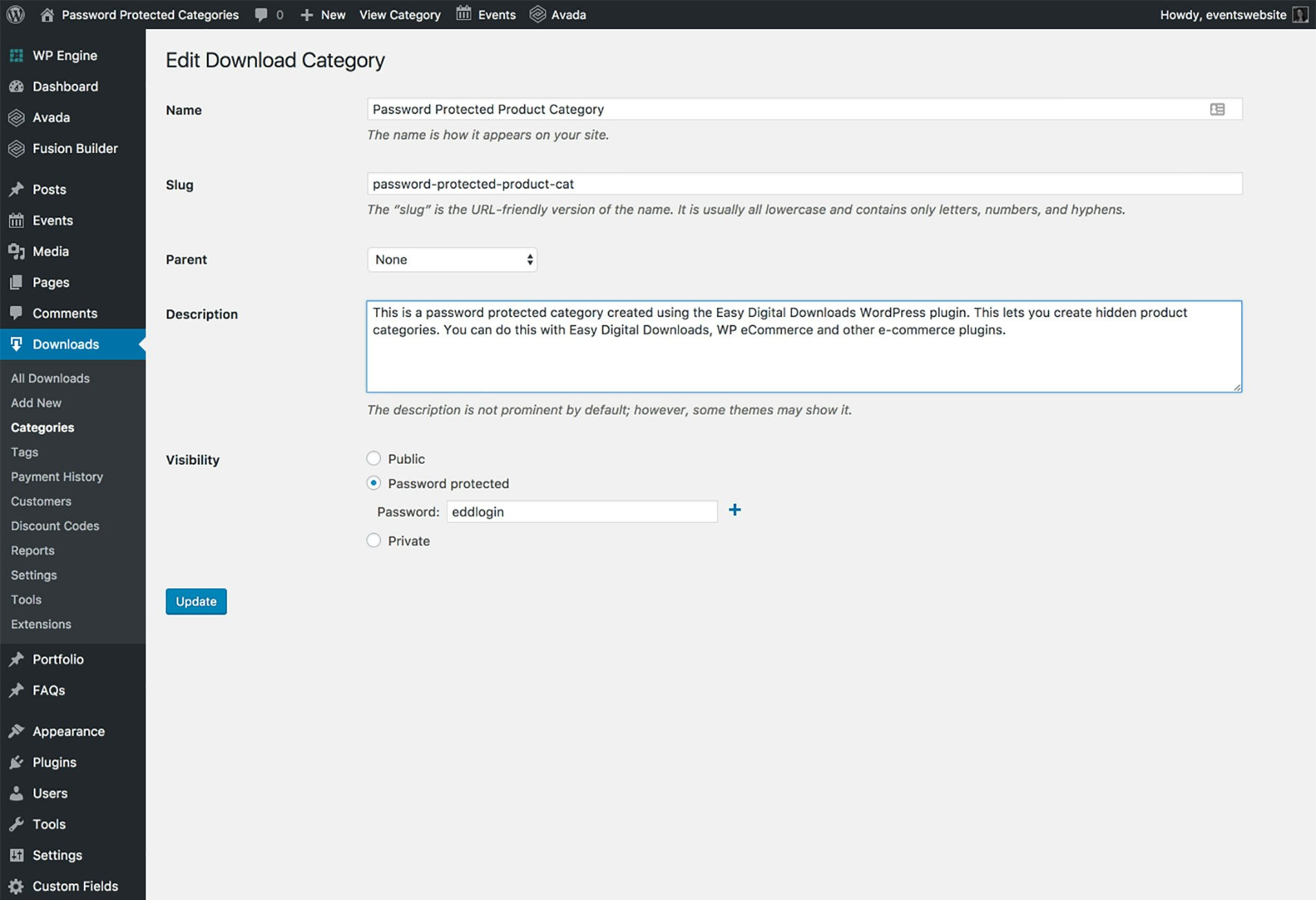Image resolution: width=1316 pixels, height=900 pixels.
Task: Open Customers submenu item
Action: [x=41, y=501]
